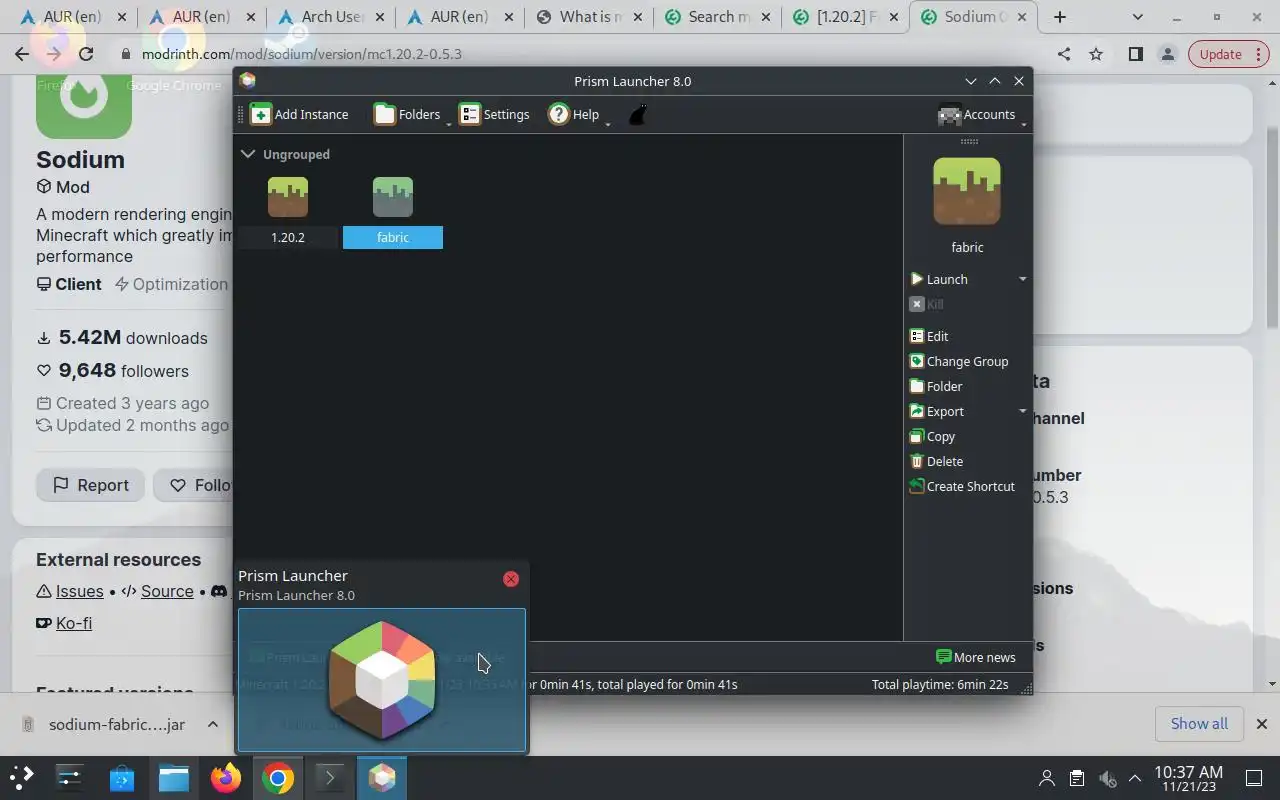
Task: Open the Folders toolbar menu
Action: pos(408,114)
